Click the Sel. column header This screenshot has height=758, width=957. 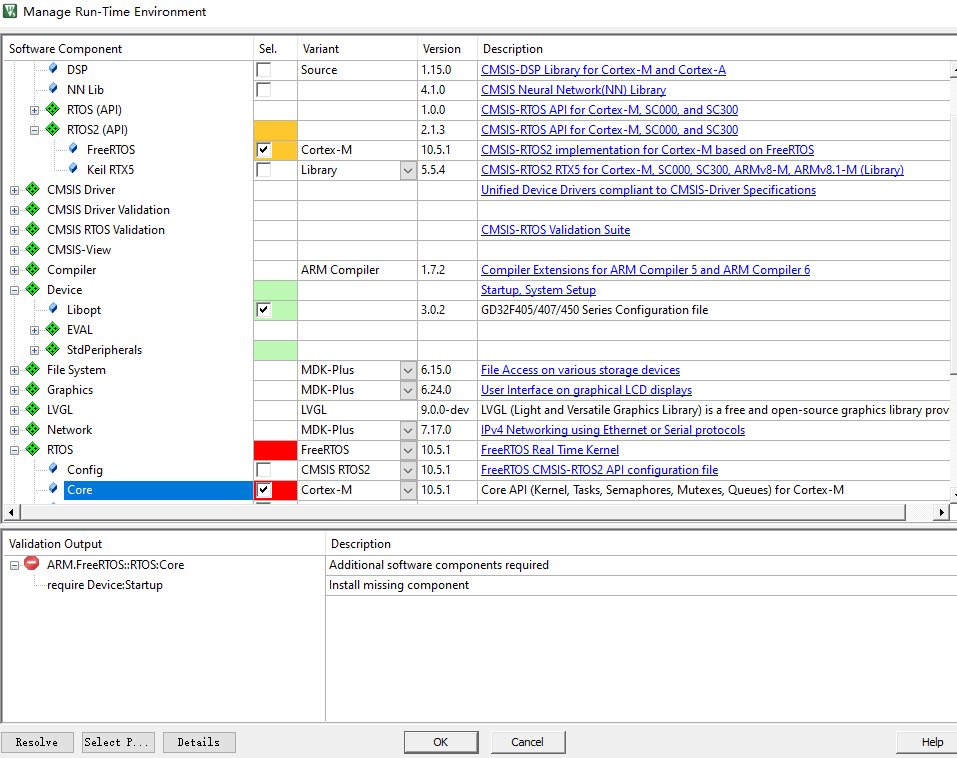[275, 49]
